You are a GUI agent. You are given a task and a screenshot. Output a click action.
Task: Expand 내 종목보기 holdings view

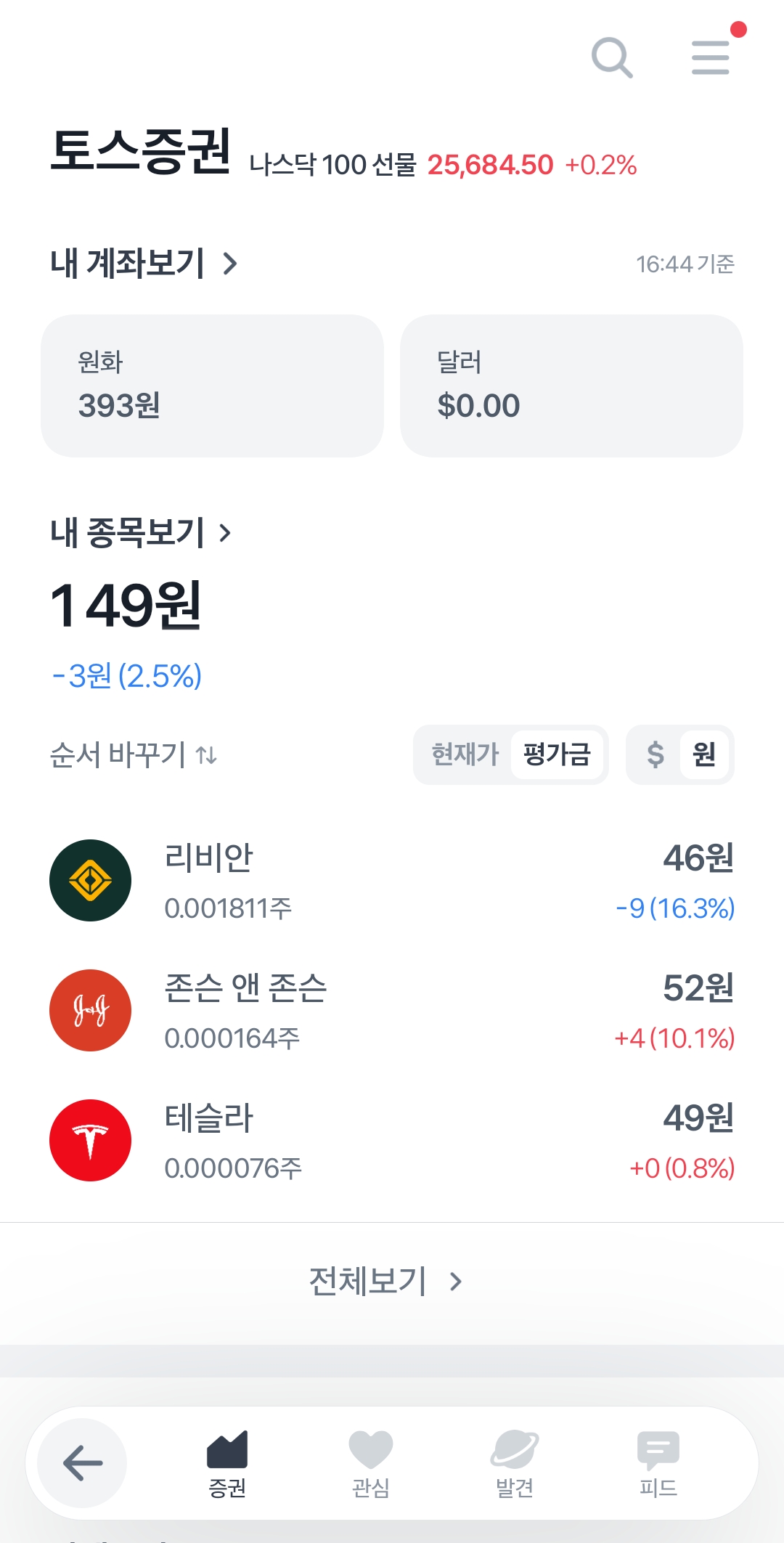click(x=141, y=533)
